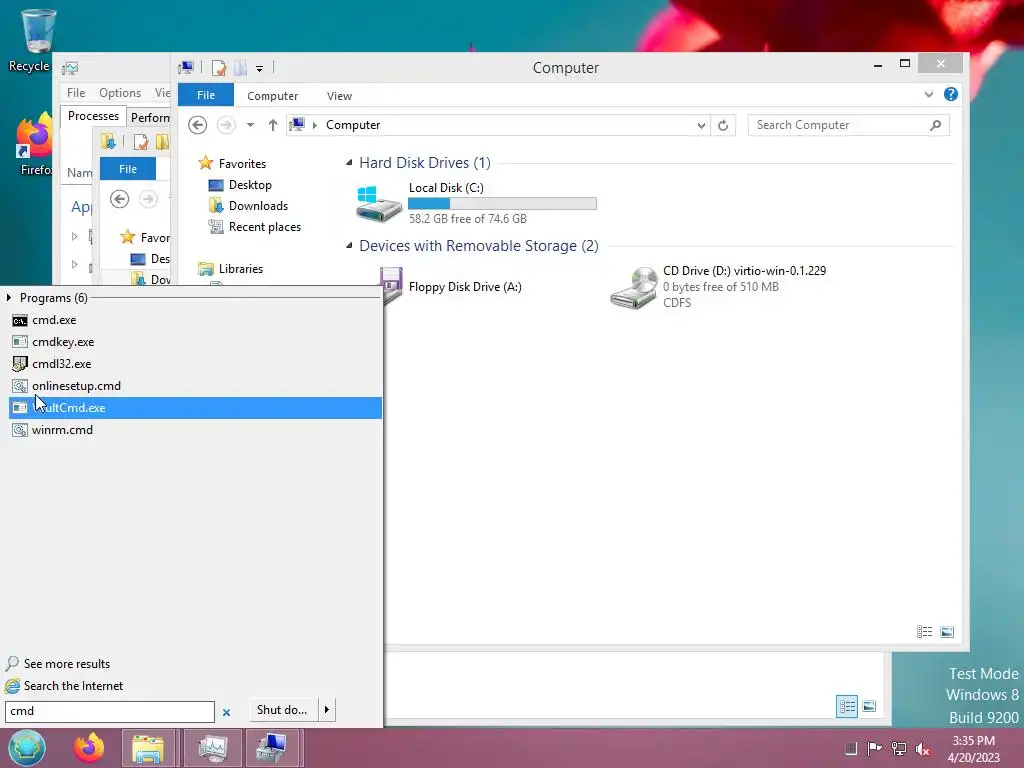Image resolution: width=1024 pixels, height=768 pixels.
Task: Open Task Manager Options menu
Action: pos(120,93)
